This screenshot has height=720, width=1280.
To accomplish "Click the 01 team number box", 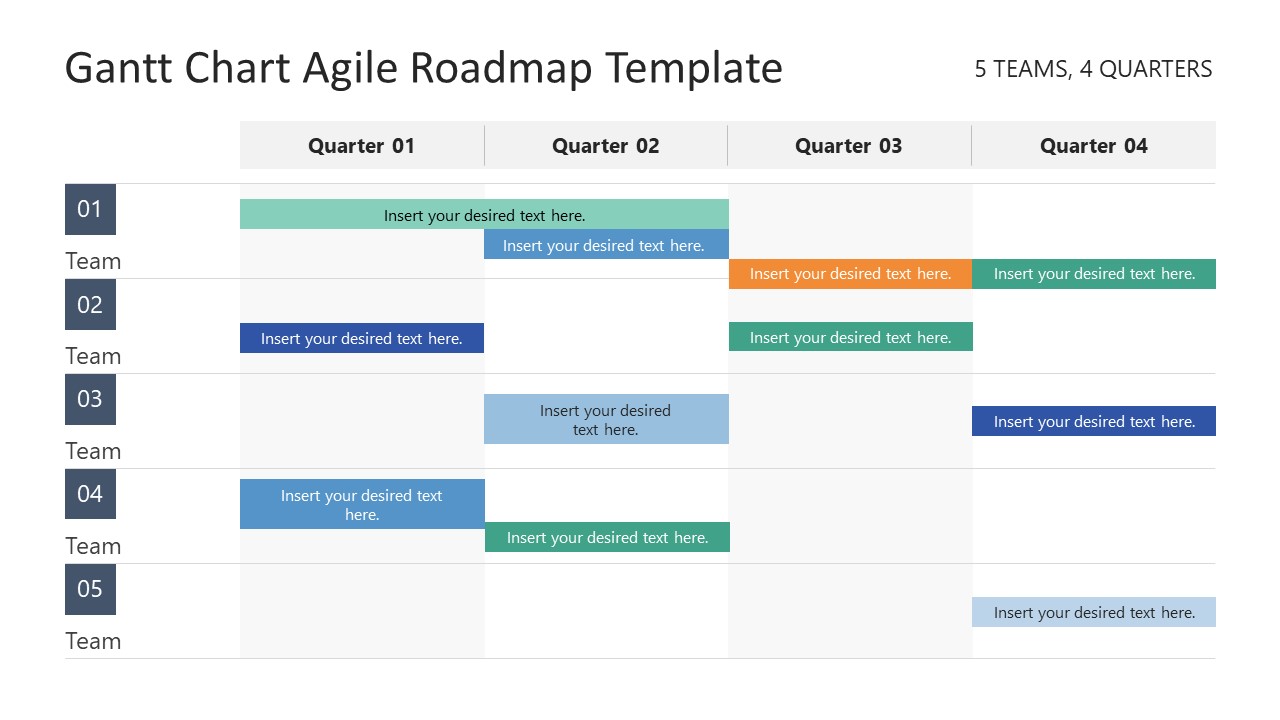I will pos(90,209).
